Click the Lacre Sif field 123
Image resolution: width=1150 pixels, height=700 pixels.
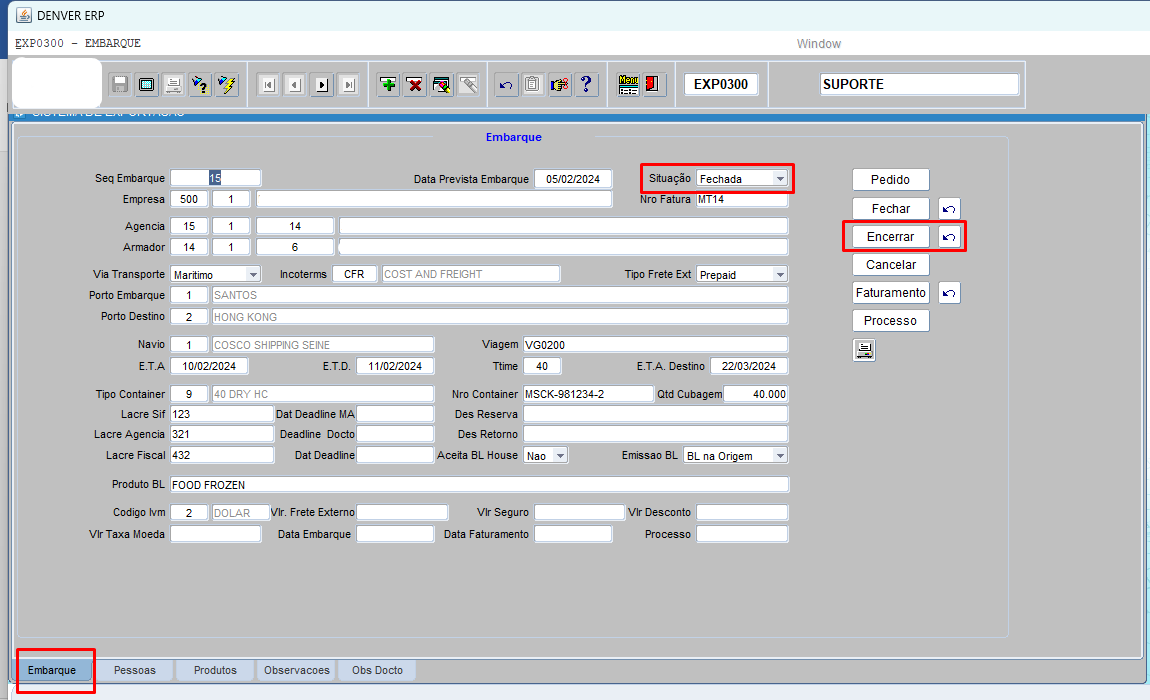(x=222, y=415)
